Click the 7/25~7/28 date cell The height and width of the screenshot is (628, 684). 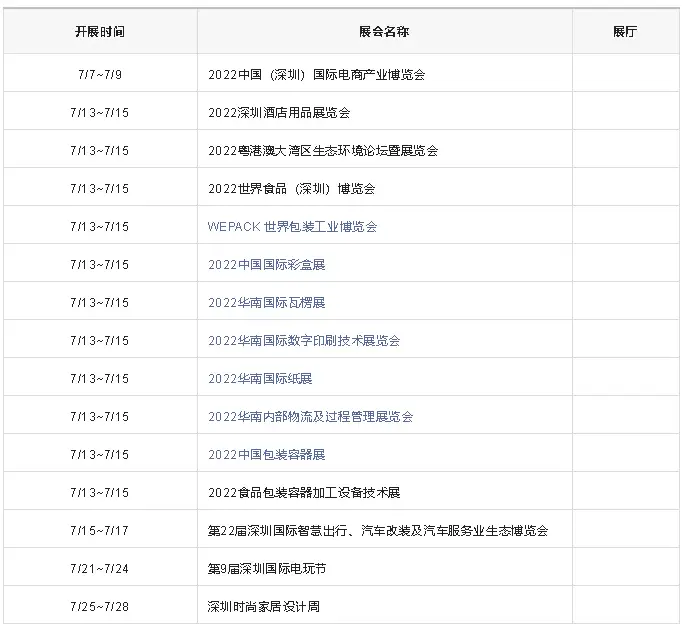tap(99, 606)
